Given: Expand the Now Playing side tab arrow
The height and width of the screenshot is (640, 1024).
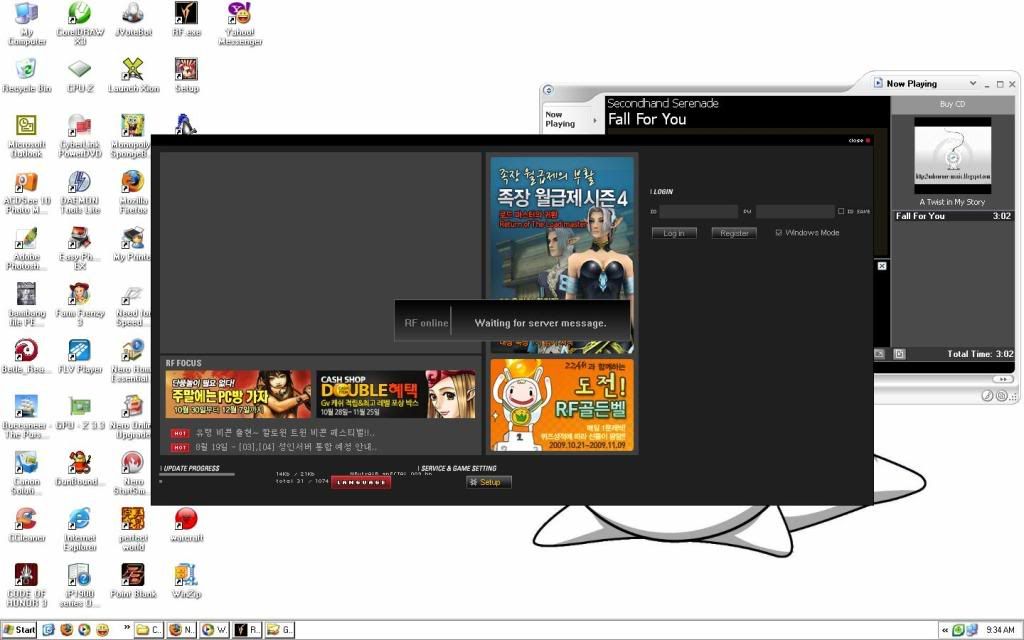Looking at the screenshot, I should coord(594,120).
